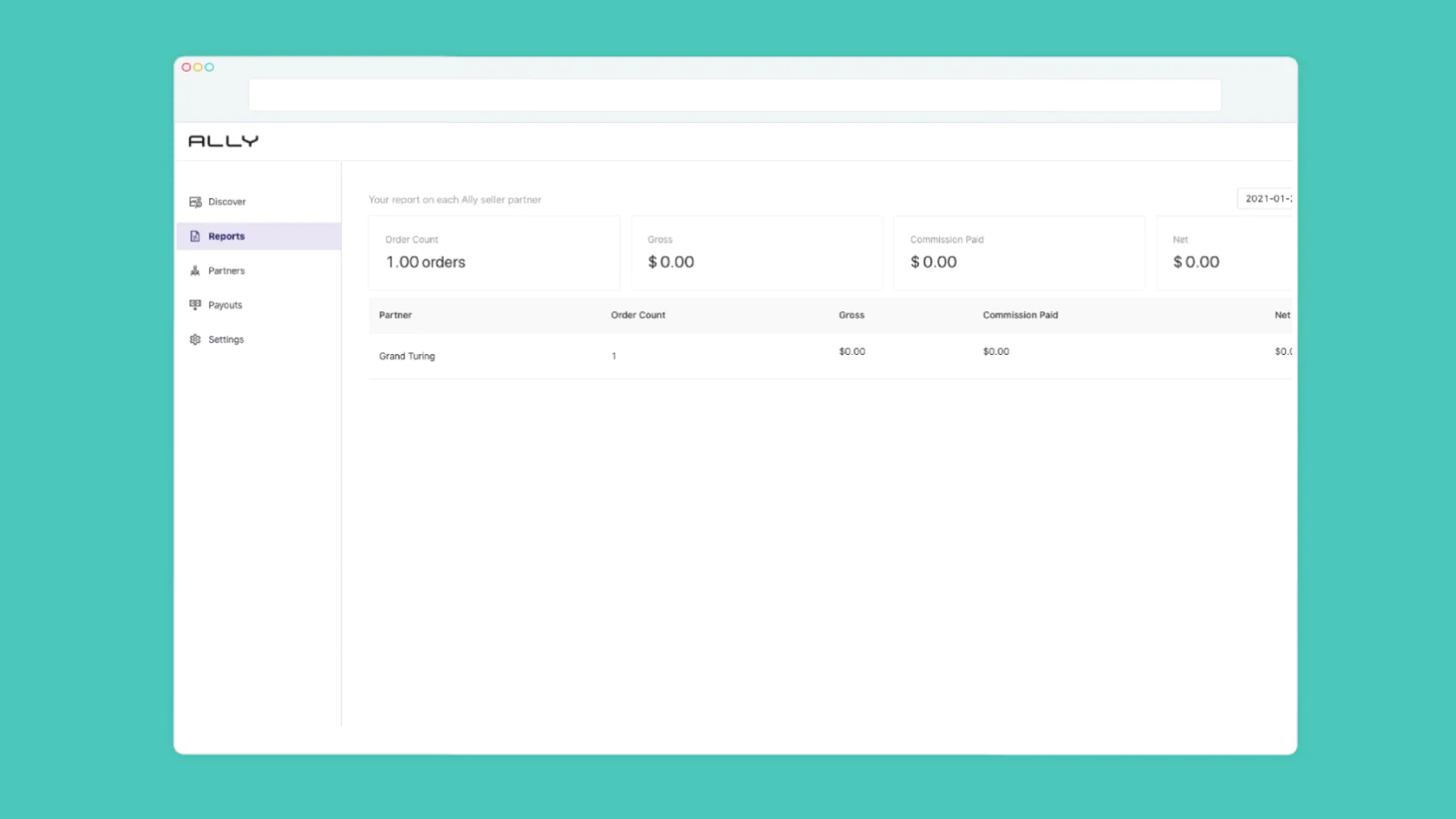Click the Payouts sidebar icon

pyautogui.click(x=195, y=305)
